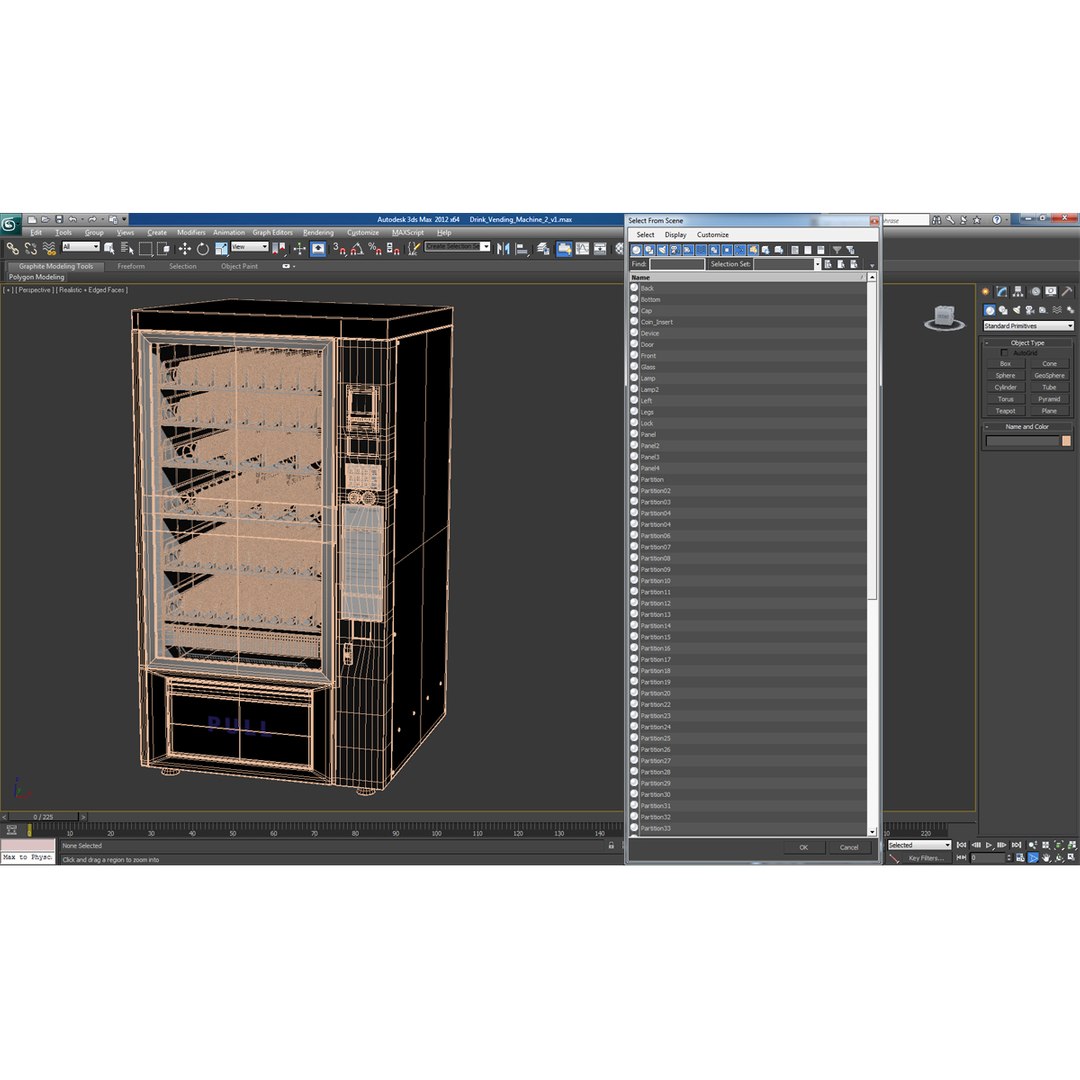
Task: Open the Modifiers menu
Action: (191, 233)
